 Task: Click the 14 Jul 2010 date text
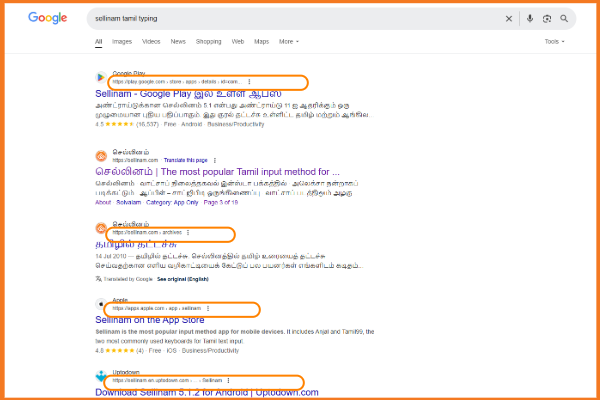coord(111,256)
